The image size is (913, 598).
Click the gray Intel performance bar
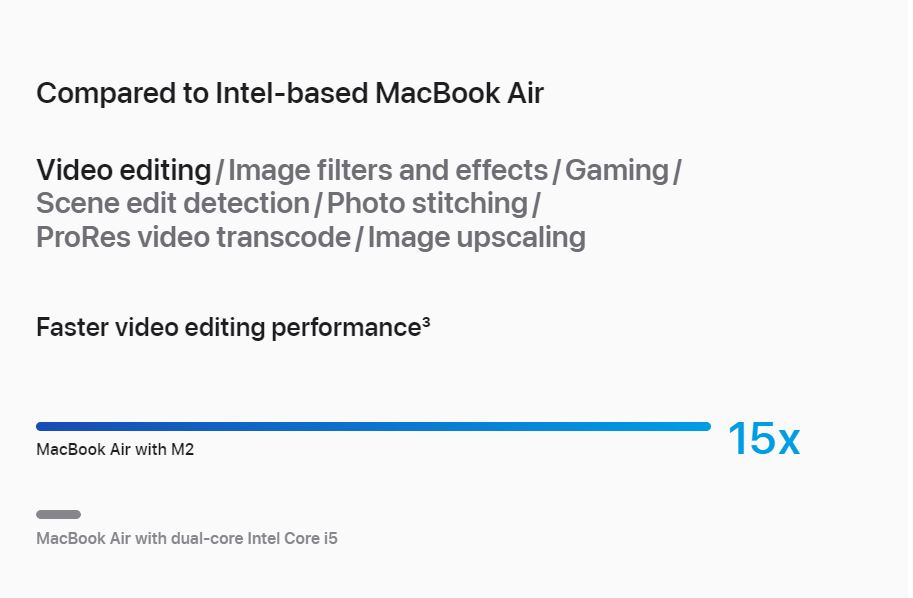(58, 514)
